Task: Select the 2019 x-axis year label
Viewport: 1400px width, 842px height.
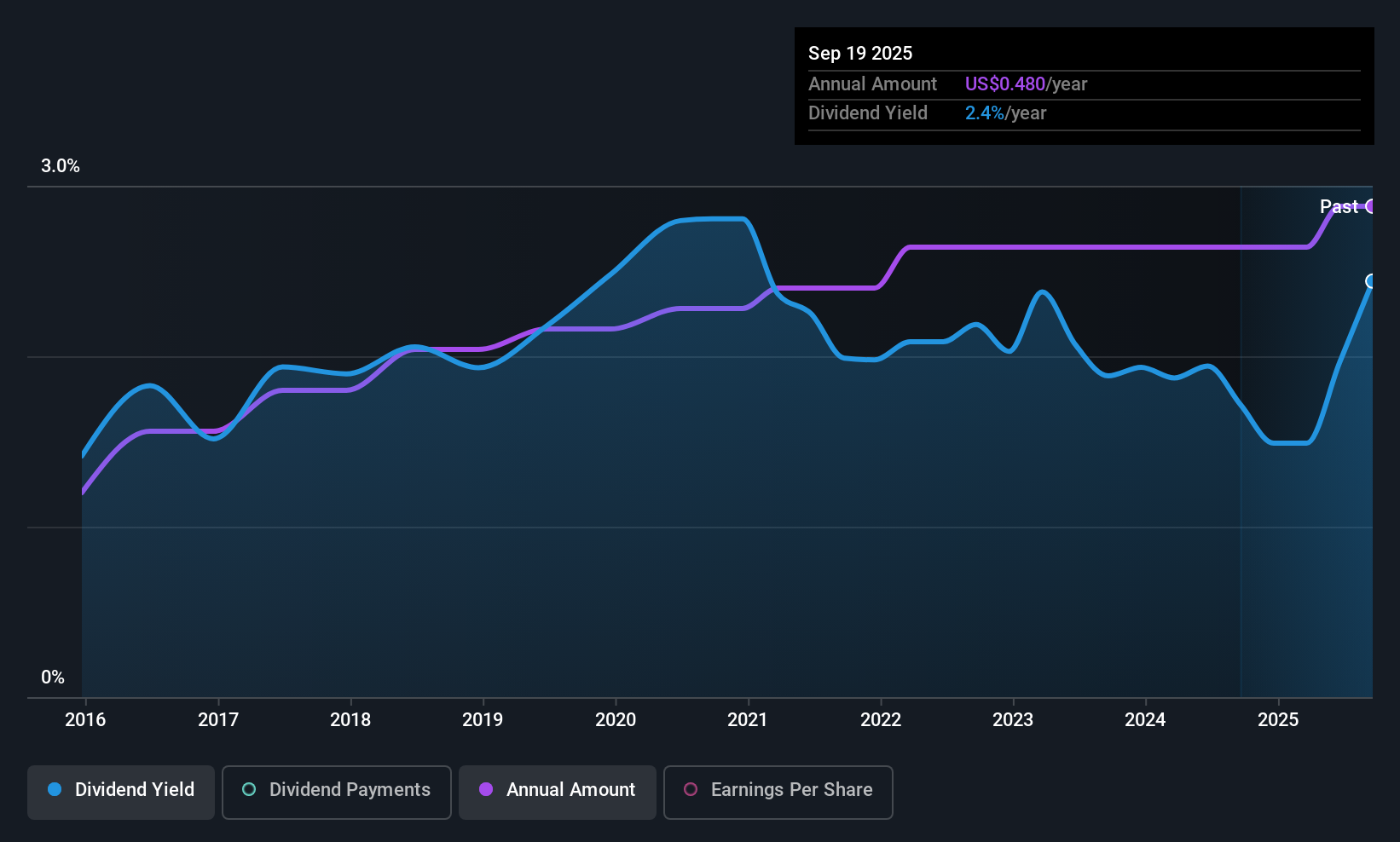Action: 483,719
